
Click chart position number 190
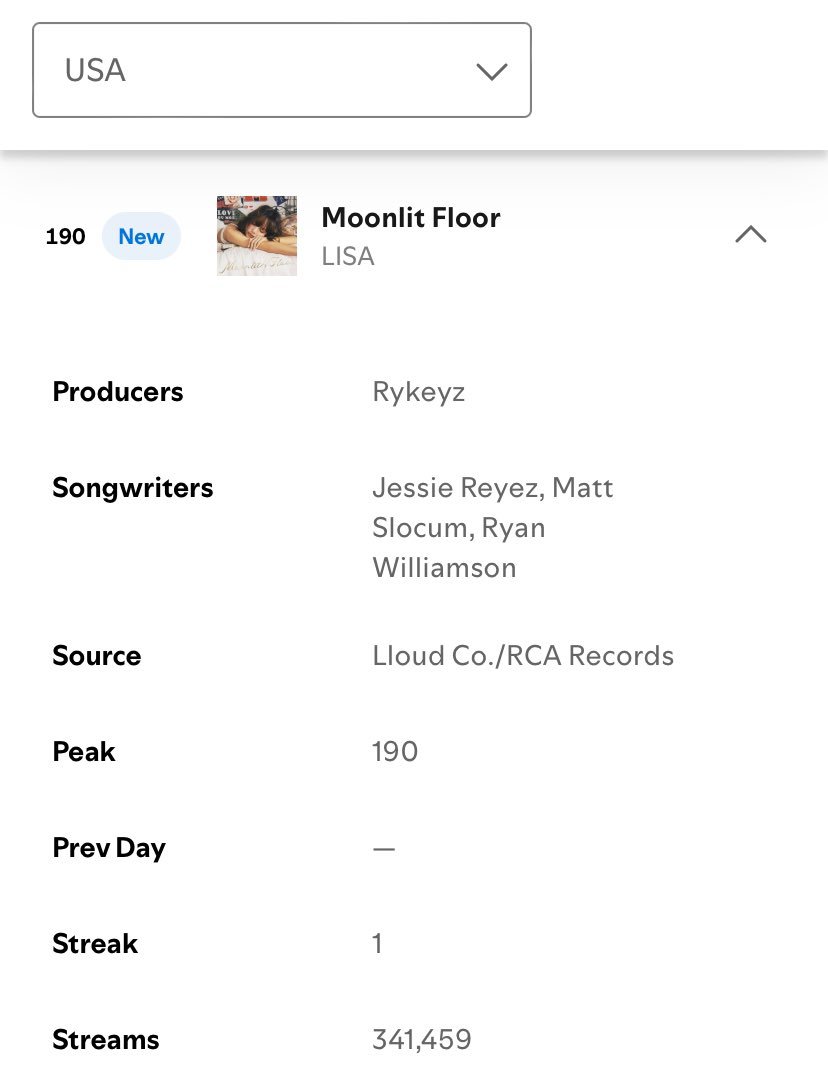pyautogui.click(x=65, y=236)
